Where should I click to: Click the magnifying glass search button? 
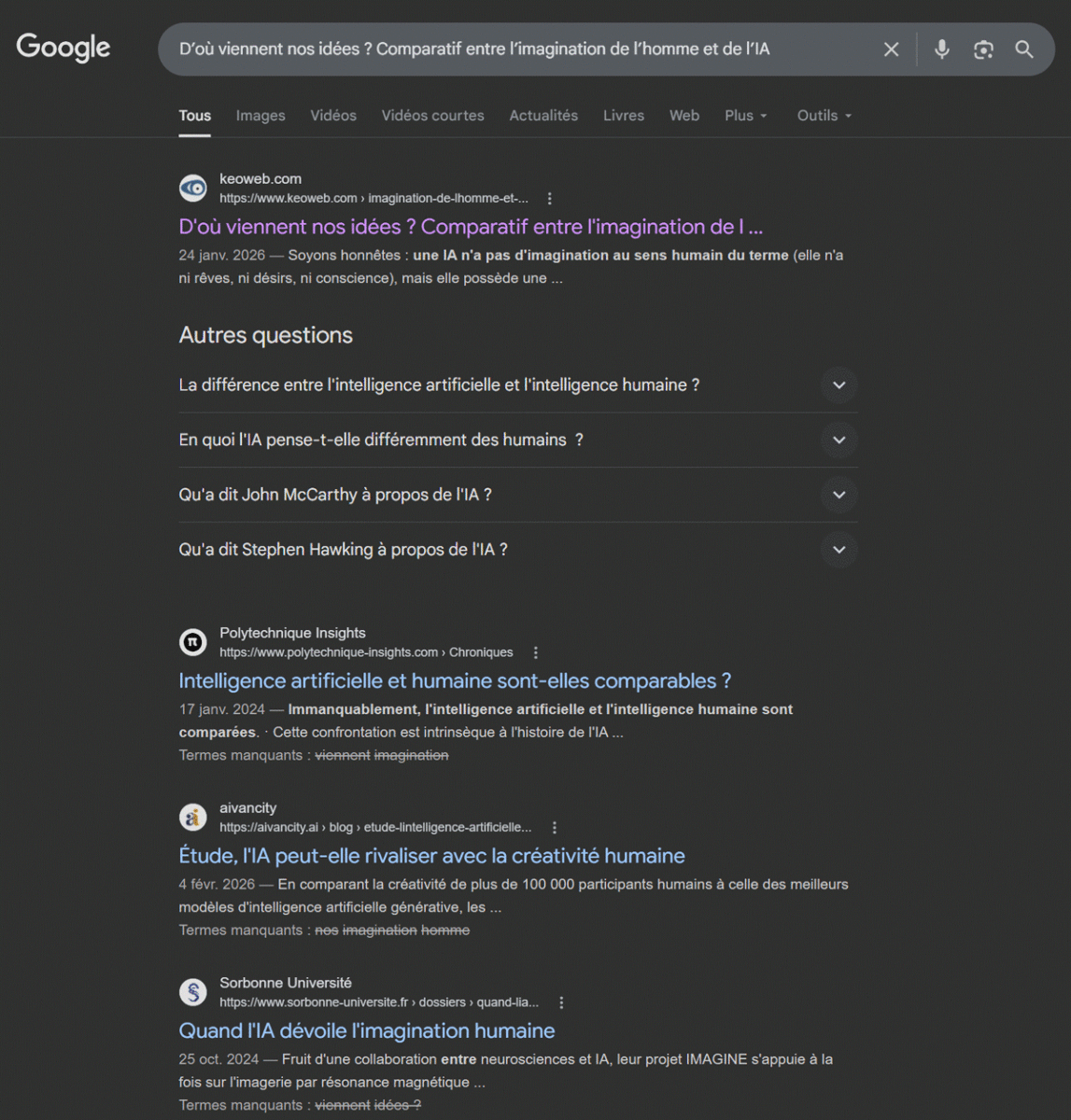click(1024, 49)
